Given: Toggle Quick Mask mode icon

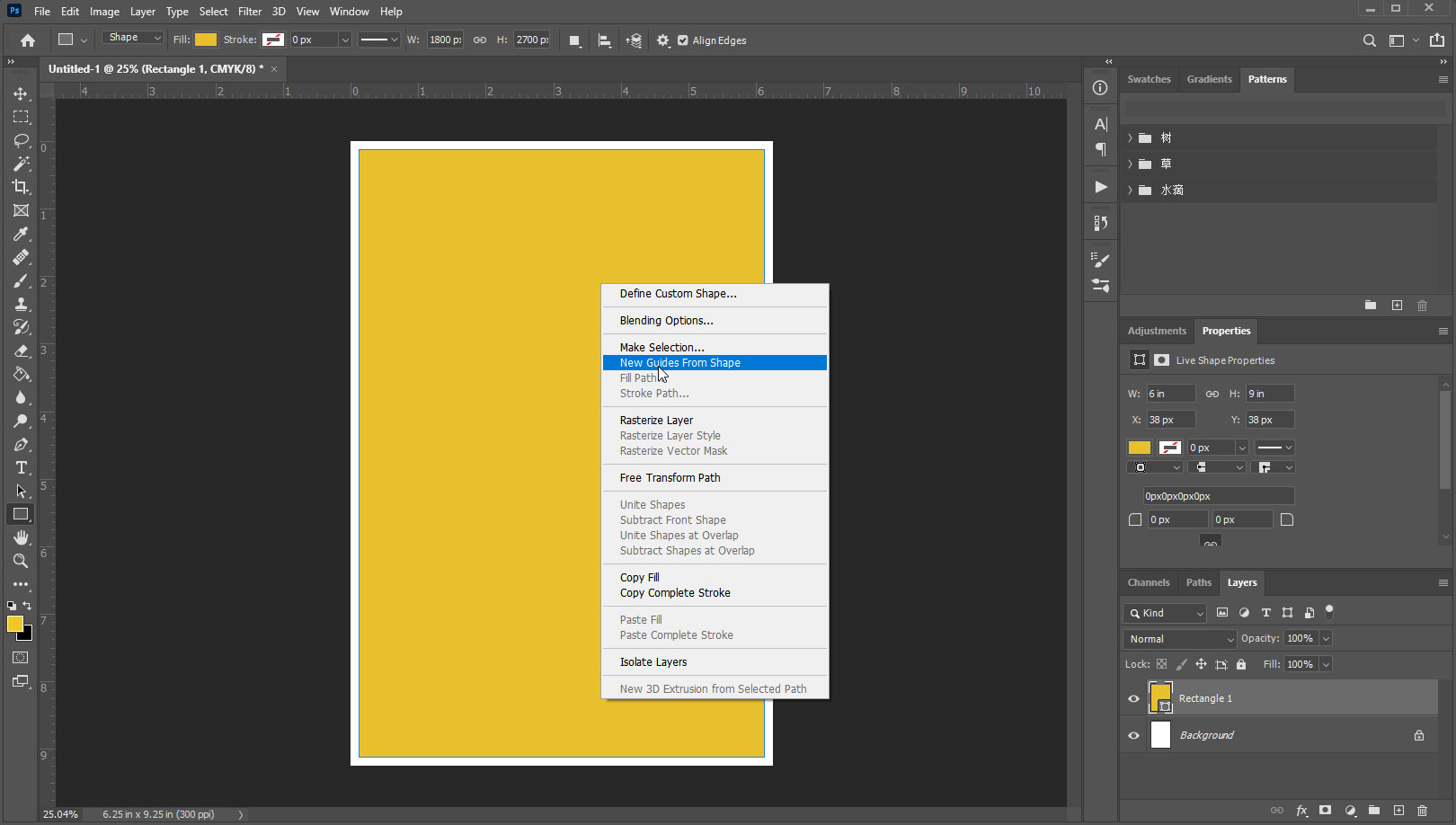Looking at the screenshot, I should point(21,658).
